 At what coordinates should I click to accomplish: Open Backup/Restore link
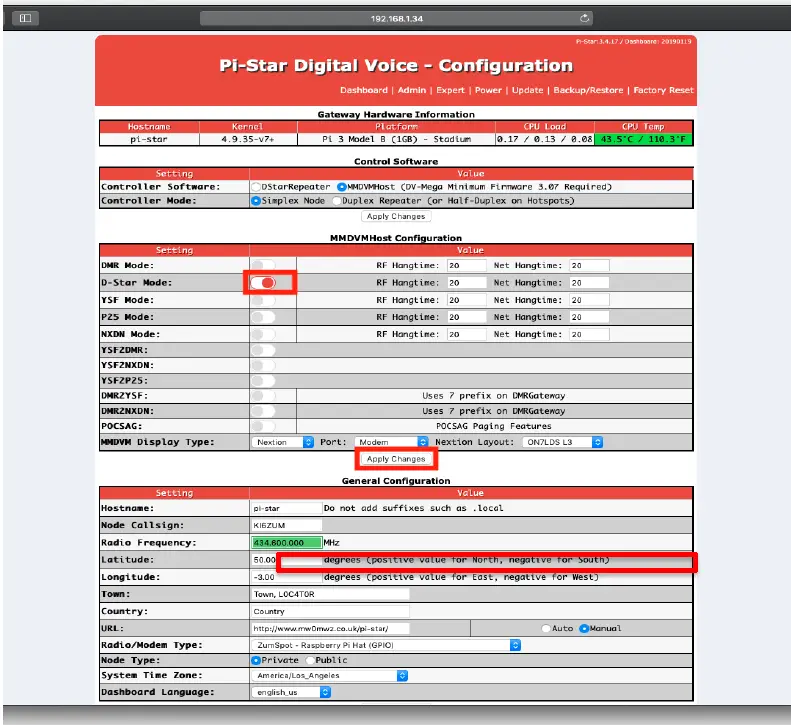[588, 90]
